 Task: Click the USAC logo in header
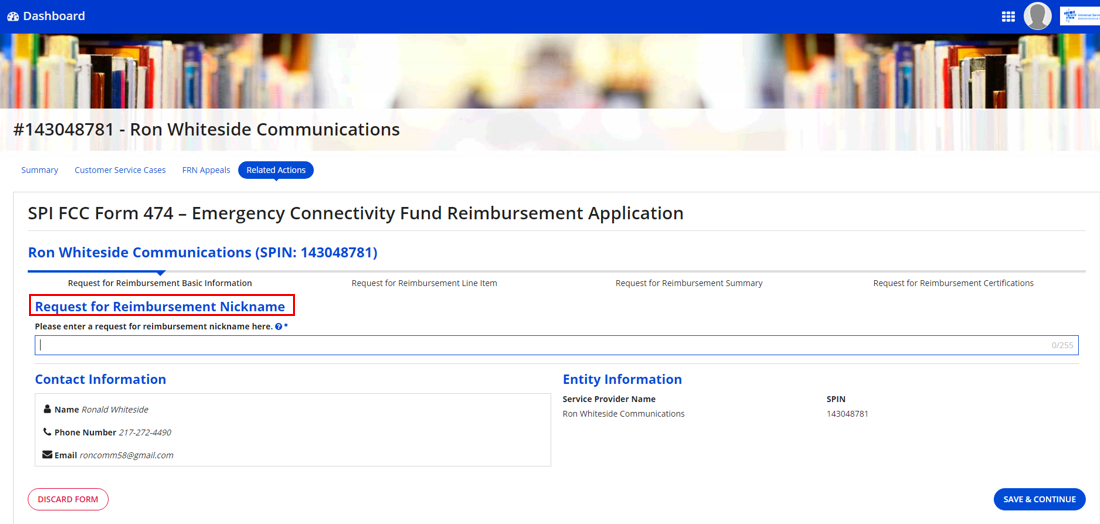[x=1080, y=16]
